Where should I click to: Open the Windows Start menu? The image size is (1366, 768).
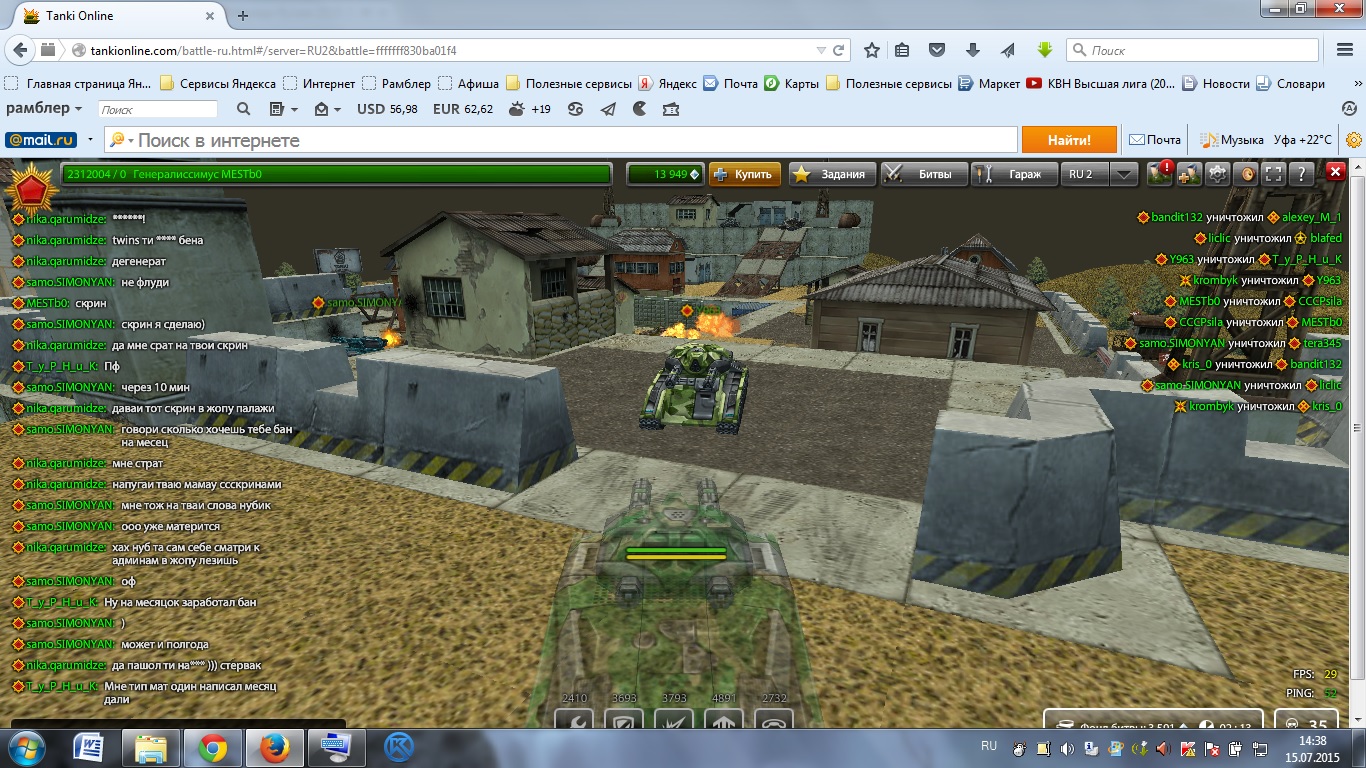(x=27, y=747)
